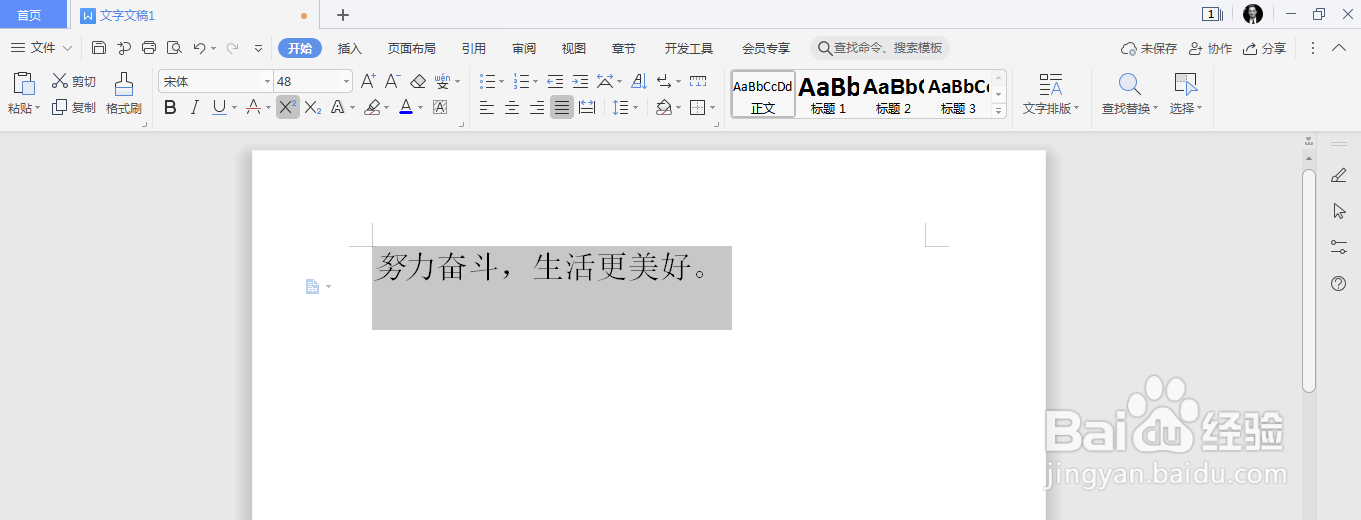The height and width of the screenshot is (520, 1361).
Task: Click the bulleted list icon
Action: click(487, 82)
